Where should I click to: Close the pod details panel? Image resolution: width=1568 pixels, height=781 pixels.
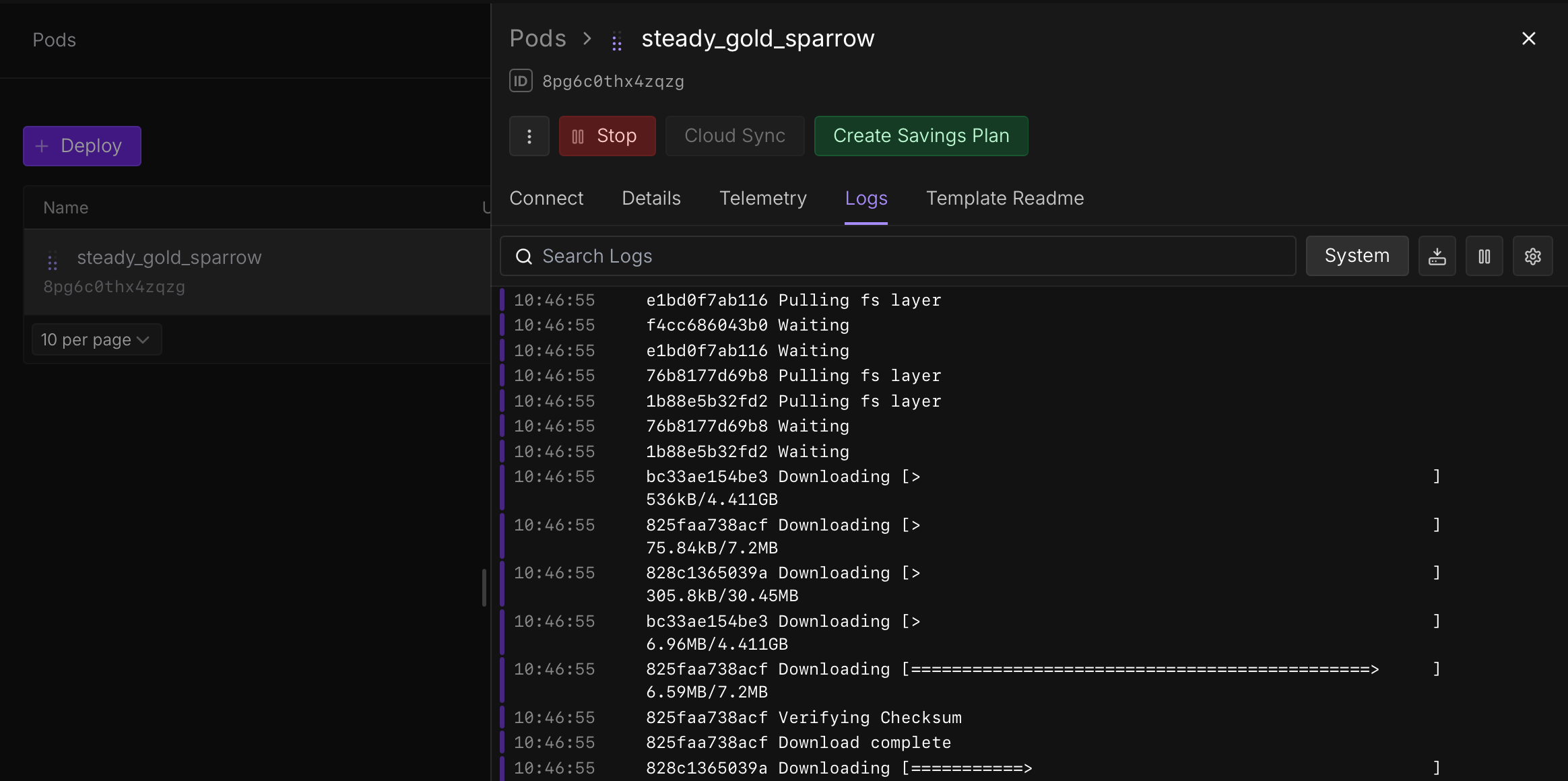point(1528,38)
